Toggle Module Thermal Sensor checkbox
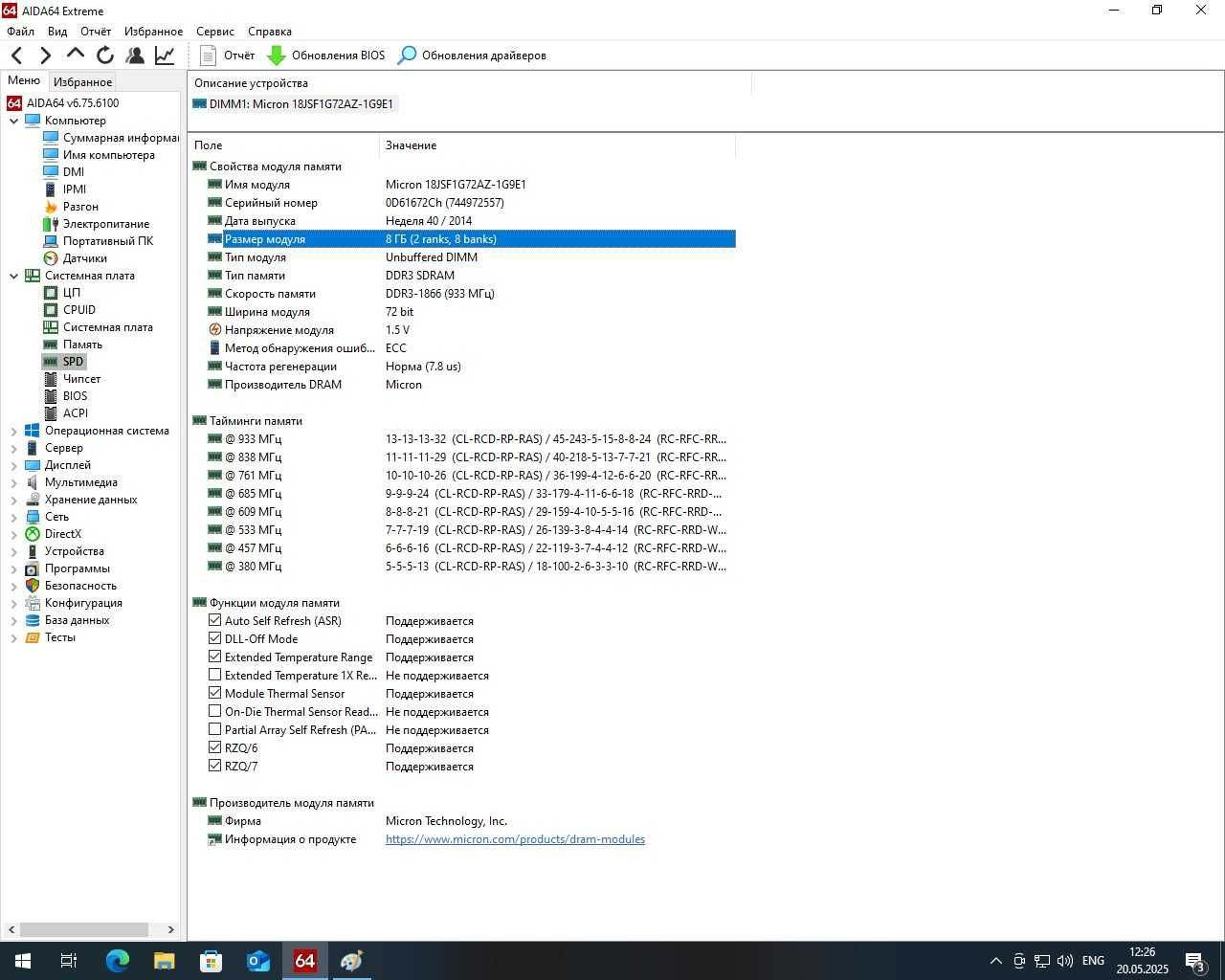Viewport: 1225px width, 980px height. [214, 693]
